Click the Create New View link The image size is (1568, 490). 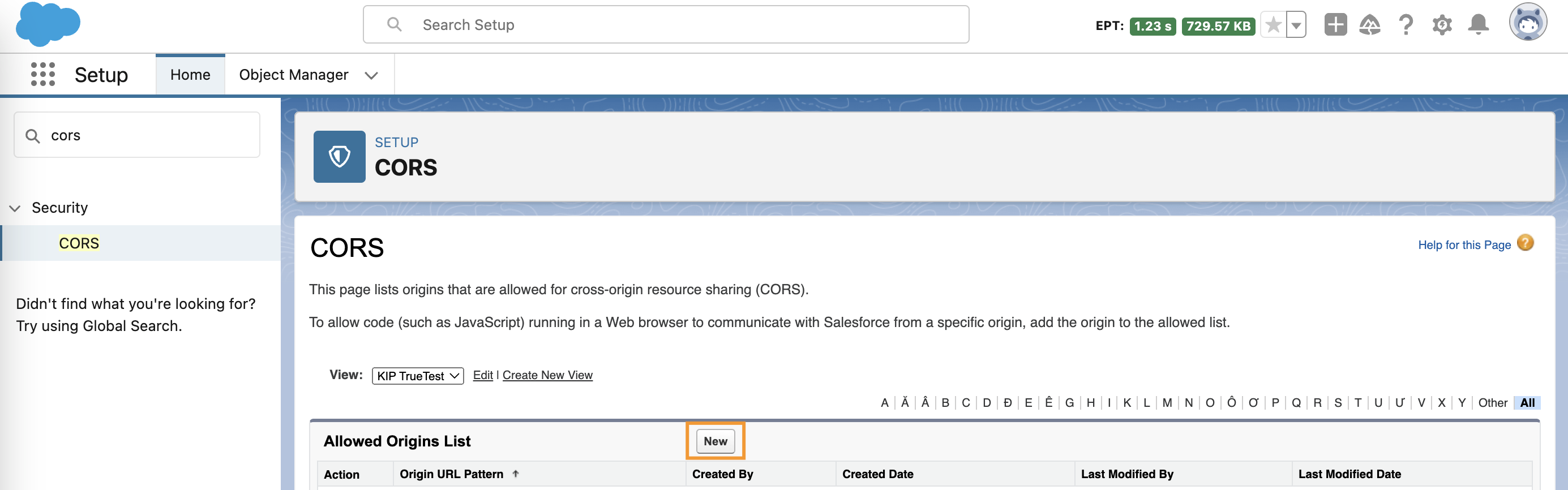pos(547,376)
